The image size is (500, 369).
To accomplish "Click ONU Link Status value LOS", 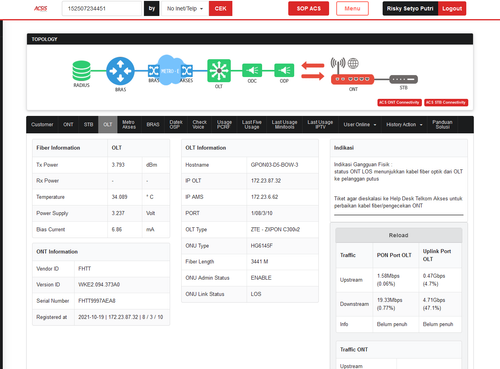I will tap(256, 294).
